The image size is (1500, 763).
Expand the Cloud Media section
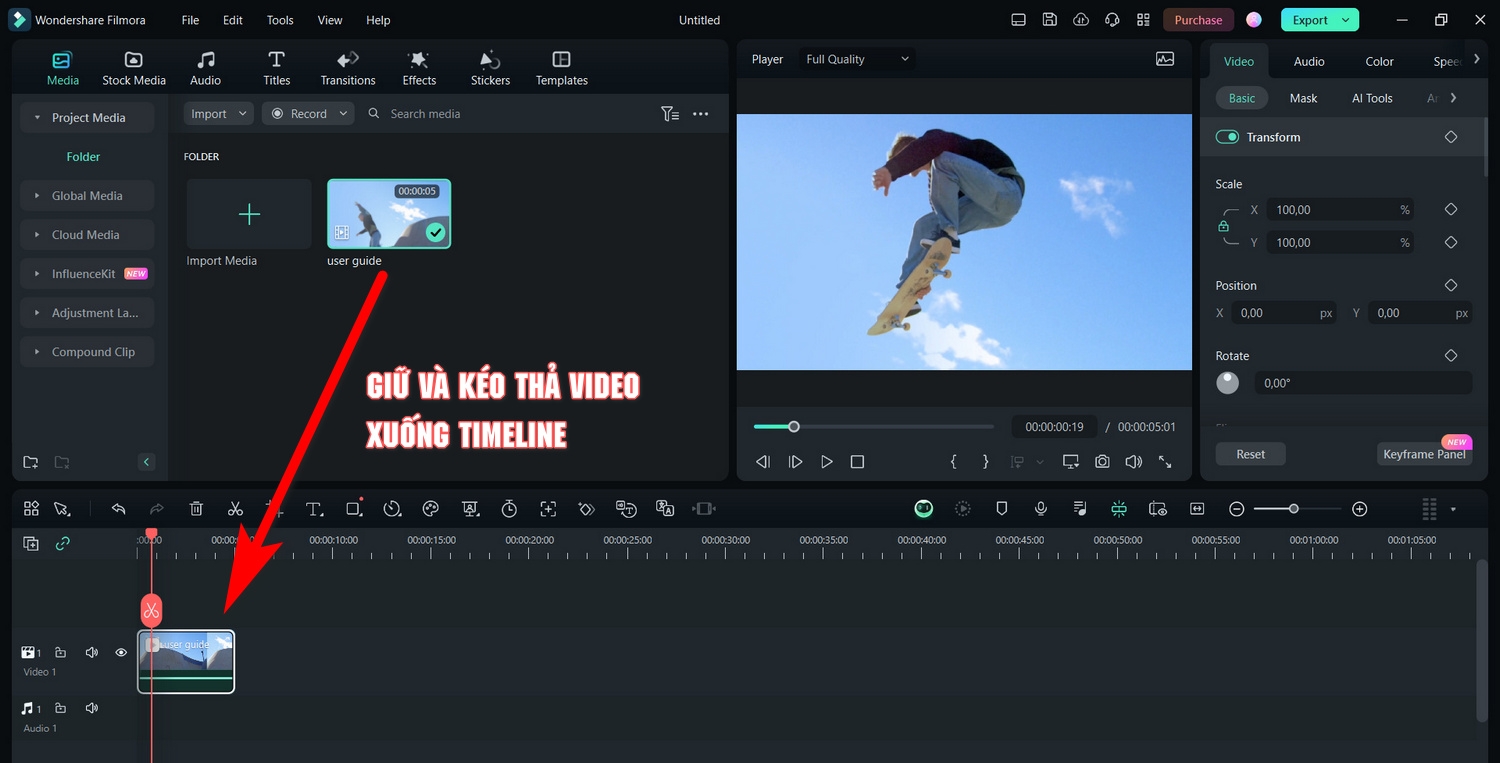87,234
